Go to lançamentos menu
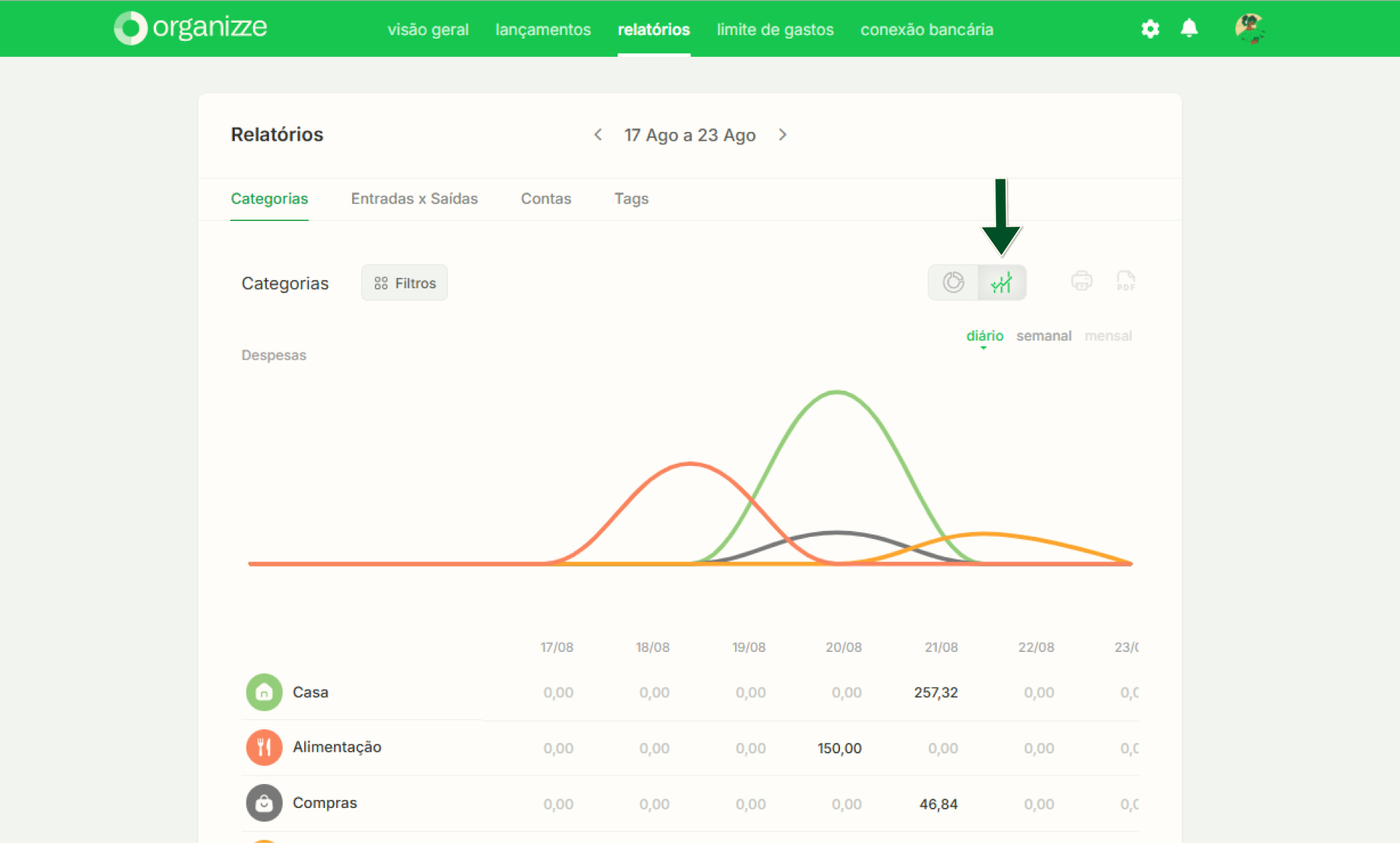Viewport: 1400px width, 843px height. pos(542,30)
